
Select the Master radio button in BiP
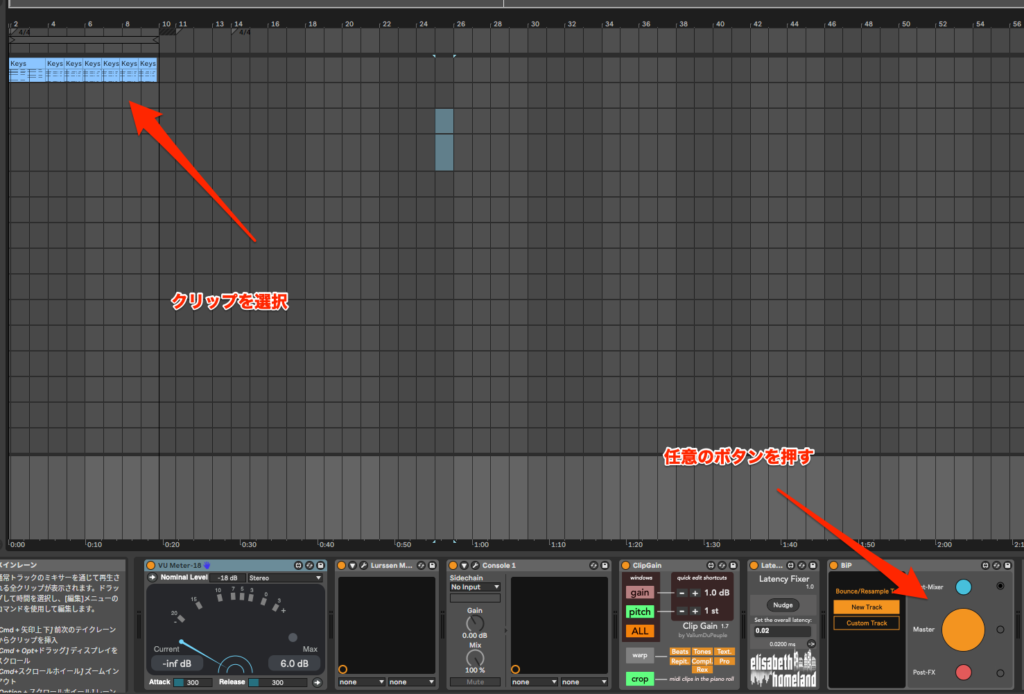coord(1000,629)
